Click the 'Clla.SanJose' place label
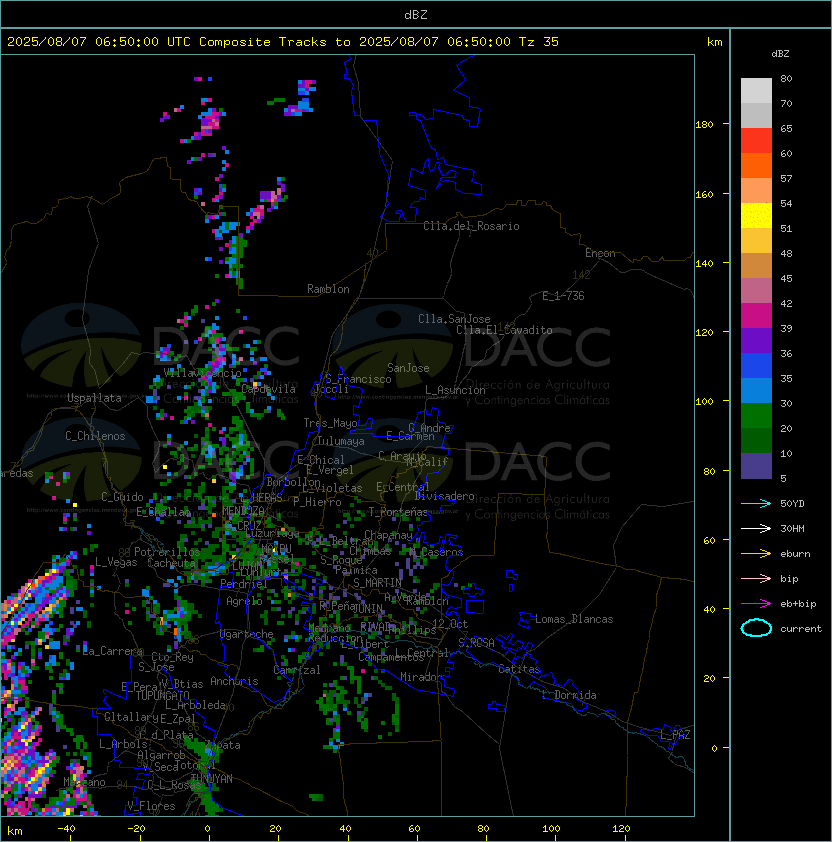The image size is (832, 842). [454, 319]
